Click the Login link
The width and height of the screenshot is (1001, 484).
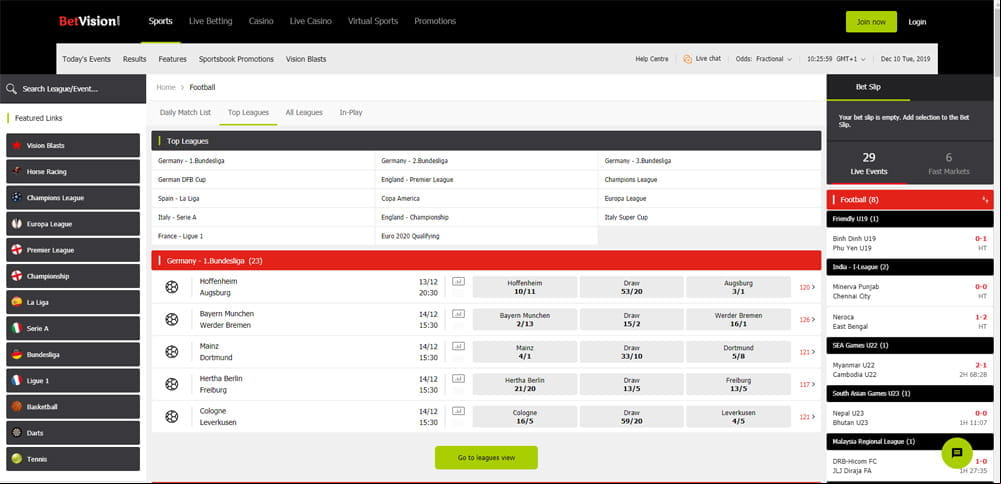(x=917, y=22)
